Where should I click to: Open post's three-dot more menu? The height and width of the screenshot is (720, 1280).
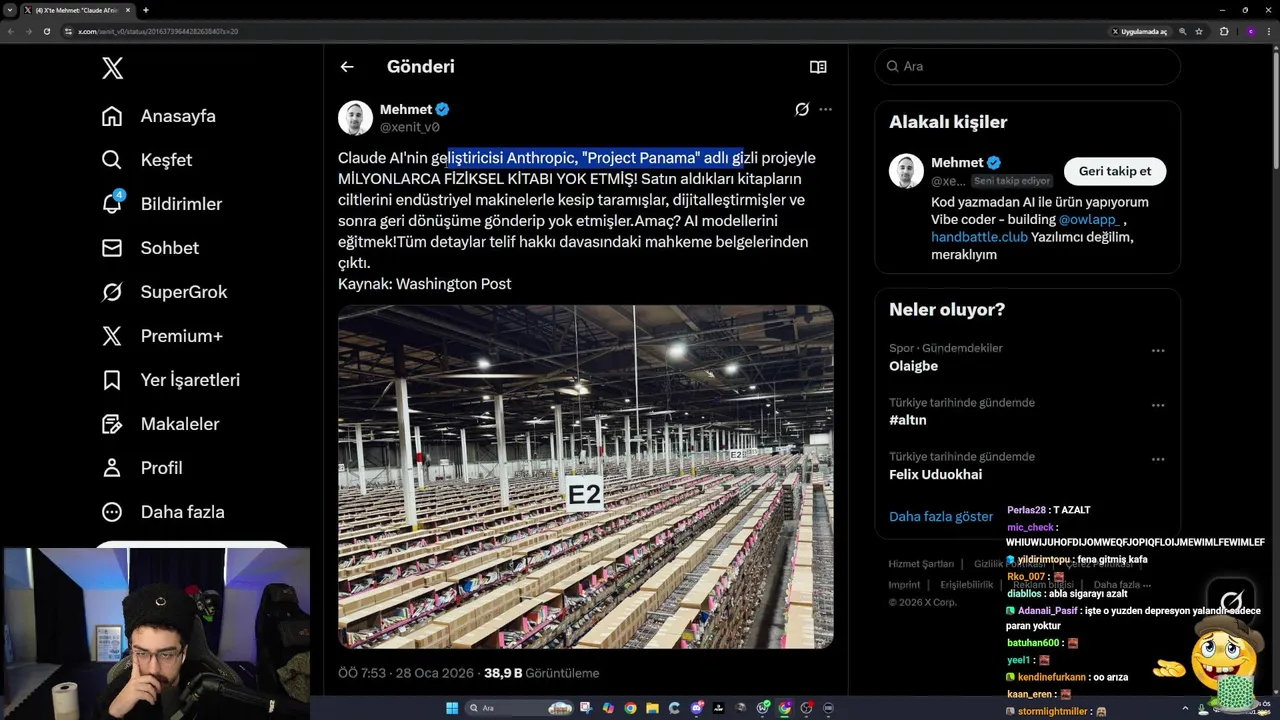[825, 109]
